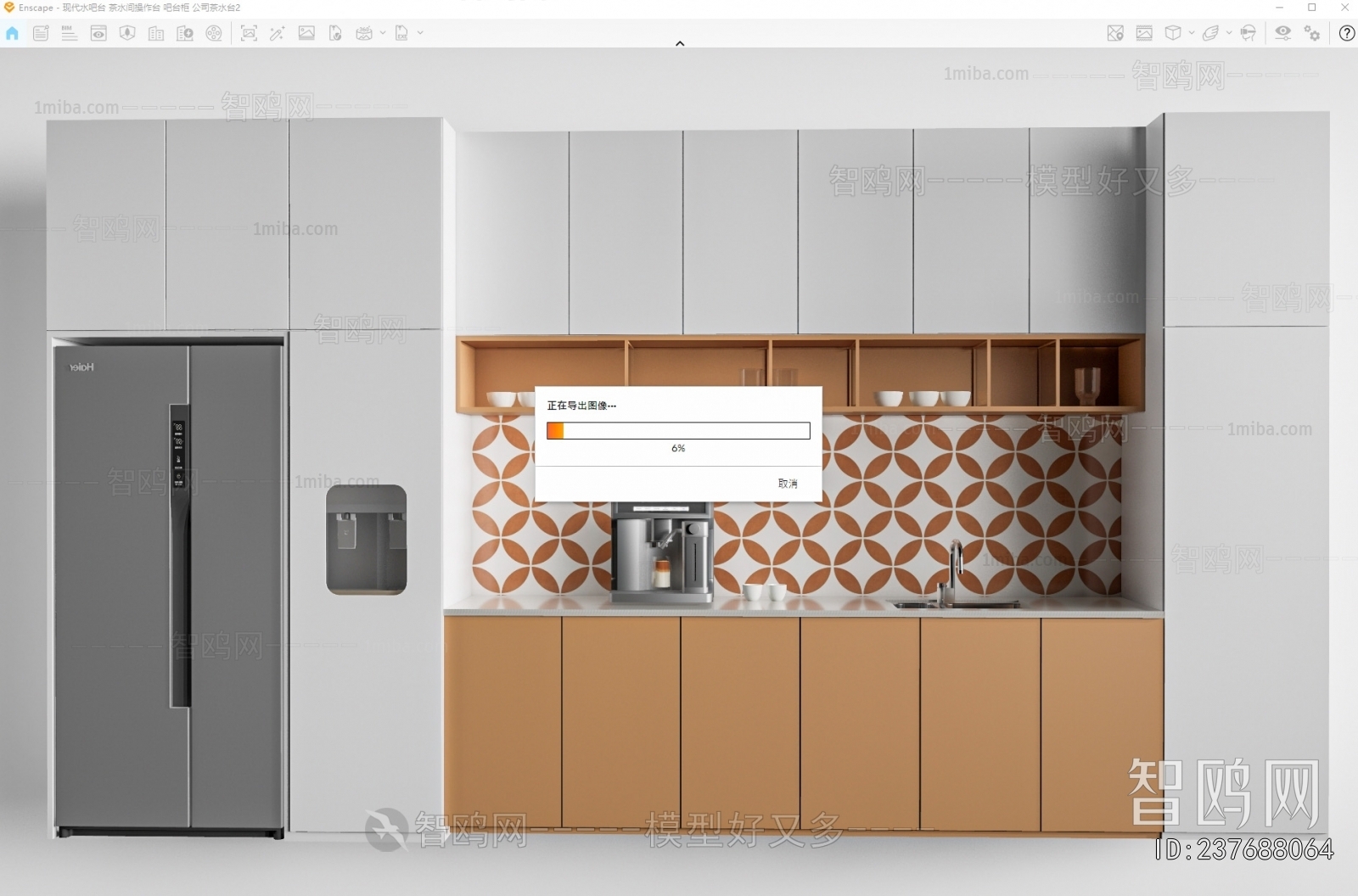Screen dimensions: 1358x896
Task: Expand the panorama options dropdown
Action: [x=384, y=34]
